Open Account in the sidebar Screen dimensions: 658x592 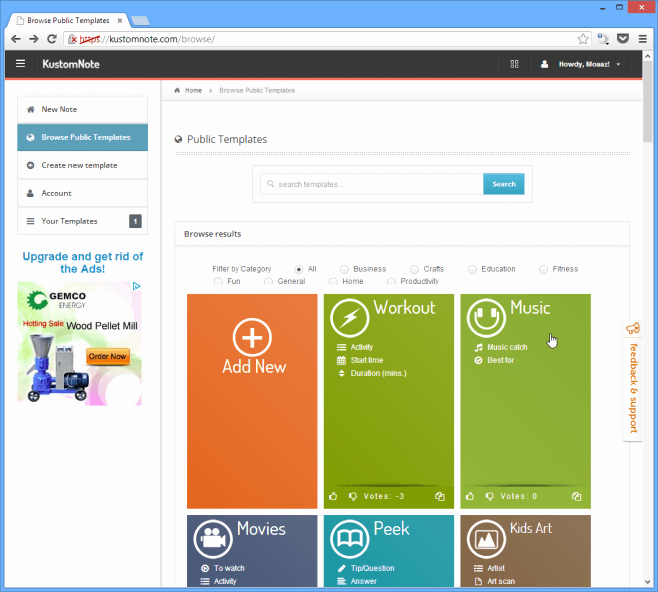(x=82, y=193)
